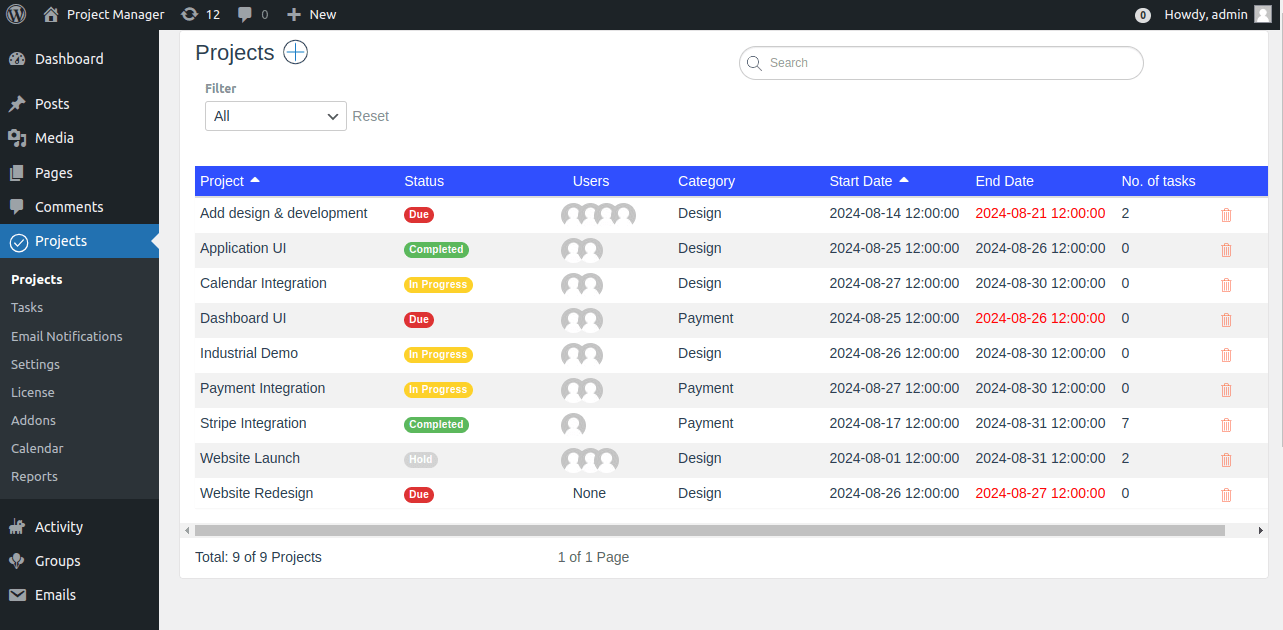1283x630 pixels.
Task: Sort projects by the End Date column
Action: click(1004, 181)
